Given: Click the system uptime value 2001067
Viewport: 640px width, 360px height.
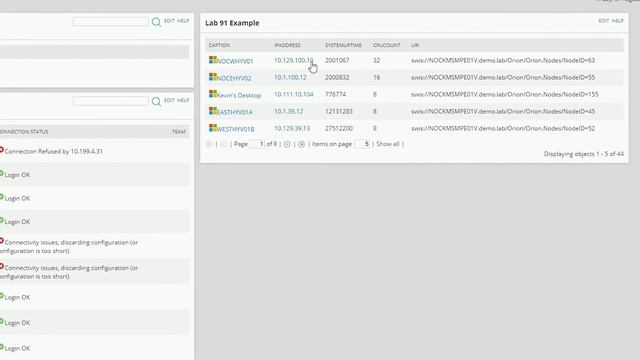Looking at the screenshot, I should (x=337, y=60).
